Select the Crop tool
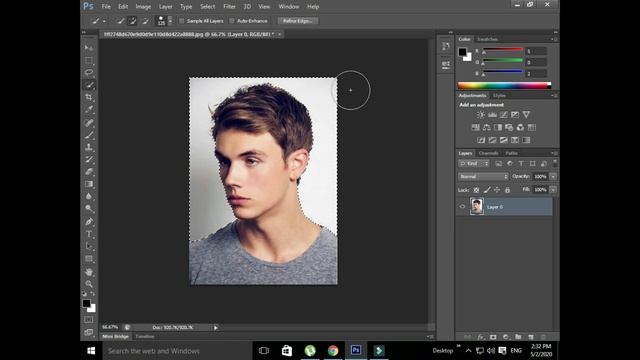Viewport: 640px width, 360px height. pyautogui.click(x=89, y=97)
